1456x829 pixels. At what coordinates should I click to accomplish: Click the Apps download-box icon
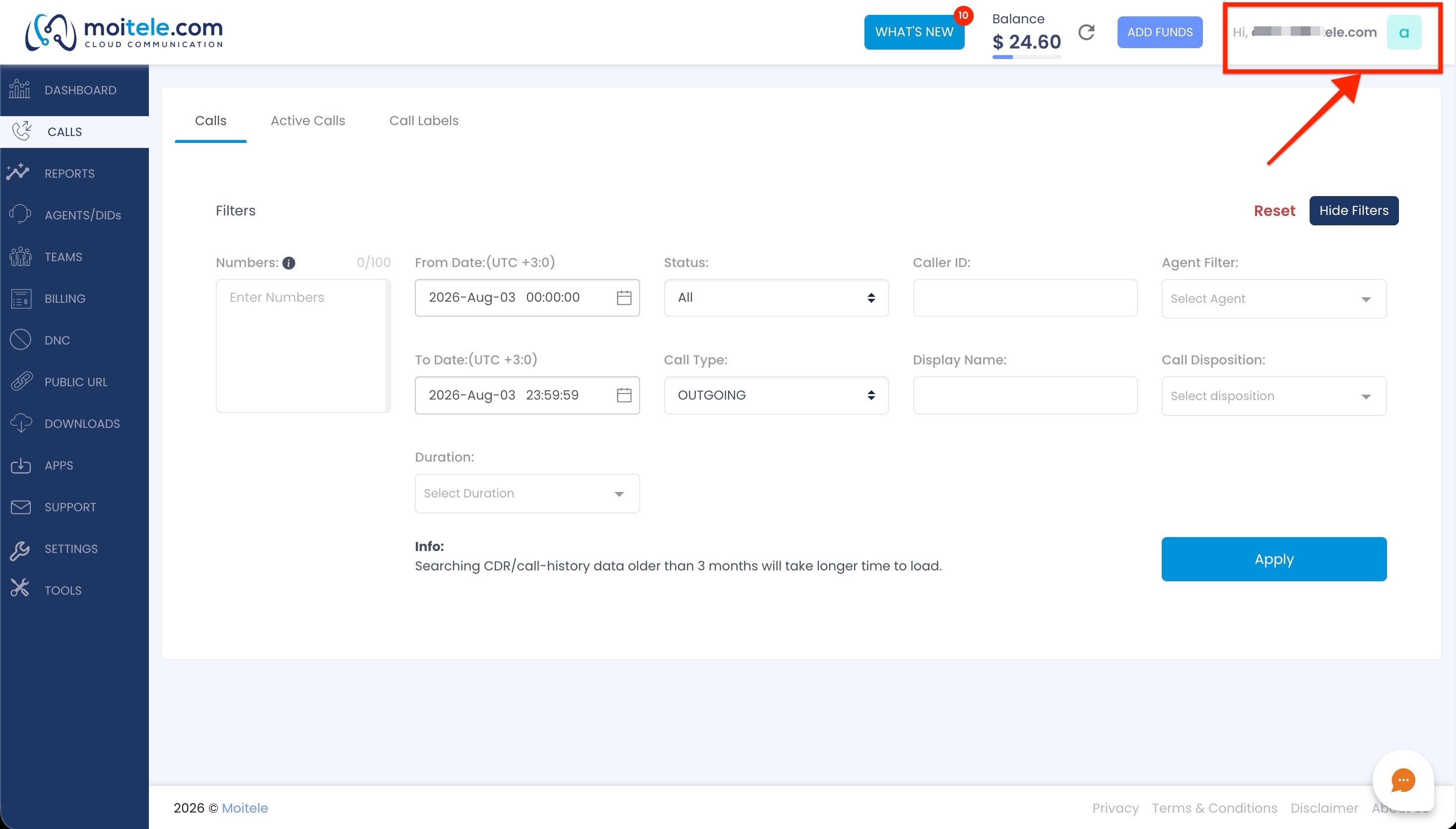coord(21,465)
